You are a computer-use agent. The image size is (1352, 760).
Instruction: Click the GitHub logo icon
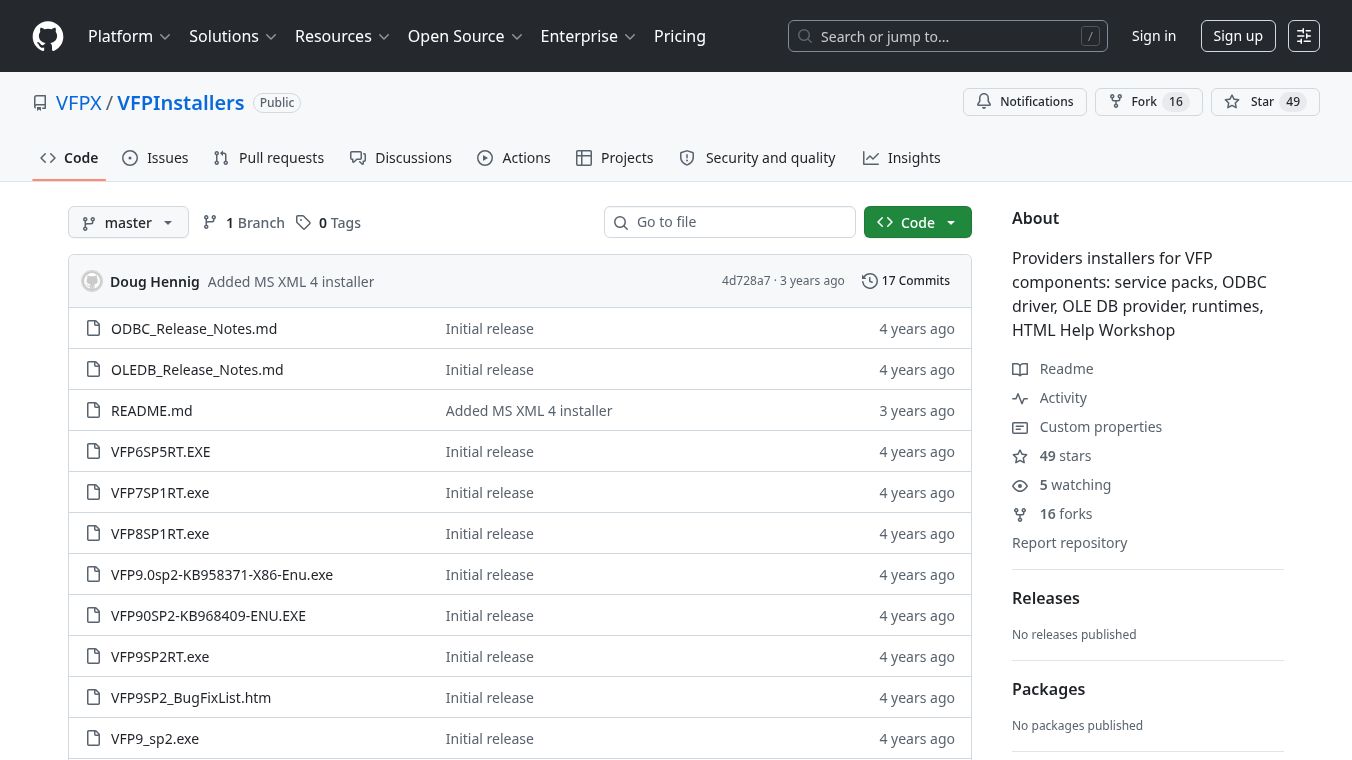click(x=48, y=36)
